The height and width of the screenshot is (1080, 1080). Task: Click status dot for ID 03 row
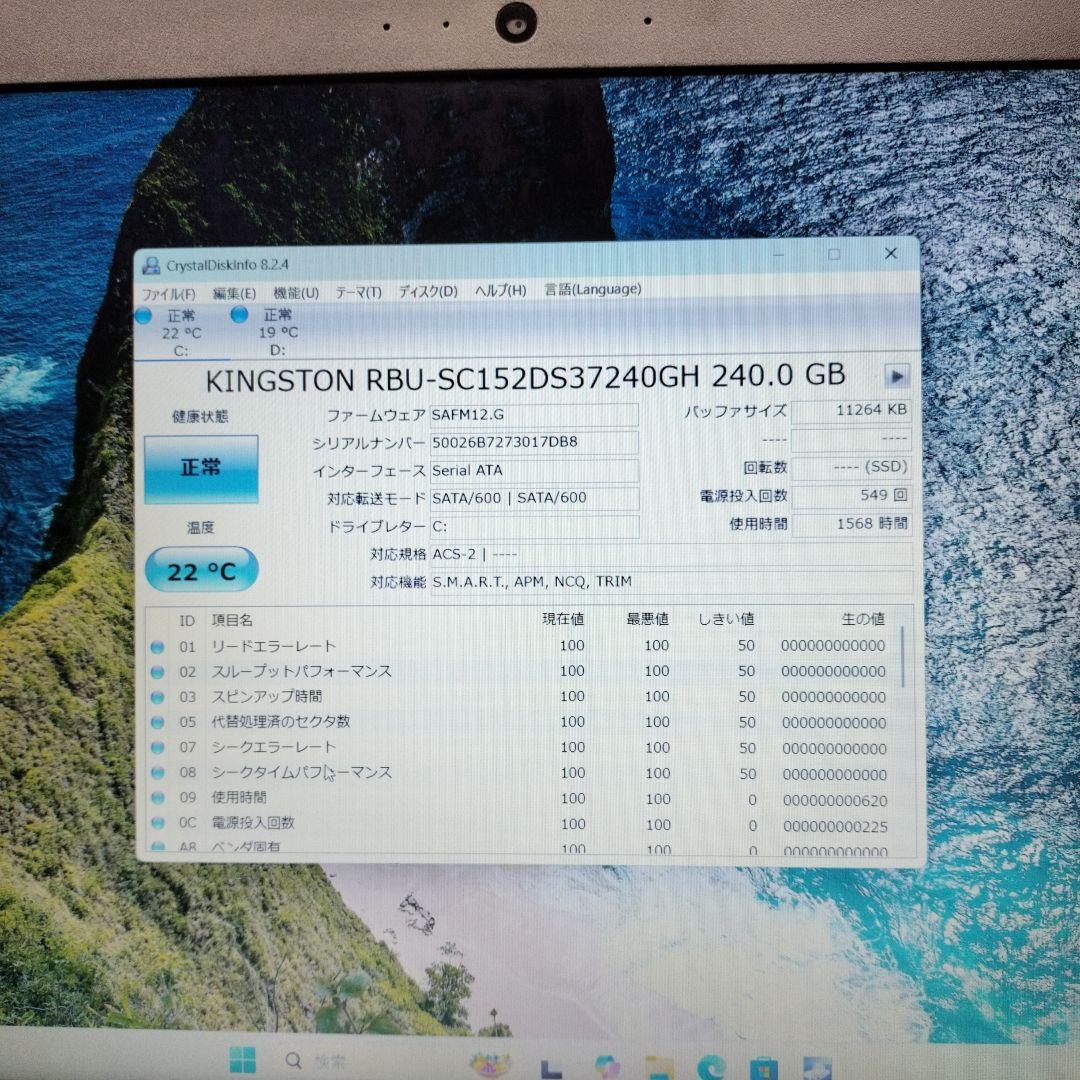[x=157, y=697]
